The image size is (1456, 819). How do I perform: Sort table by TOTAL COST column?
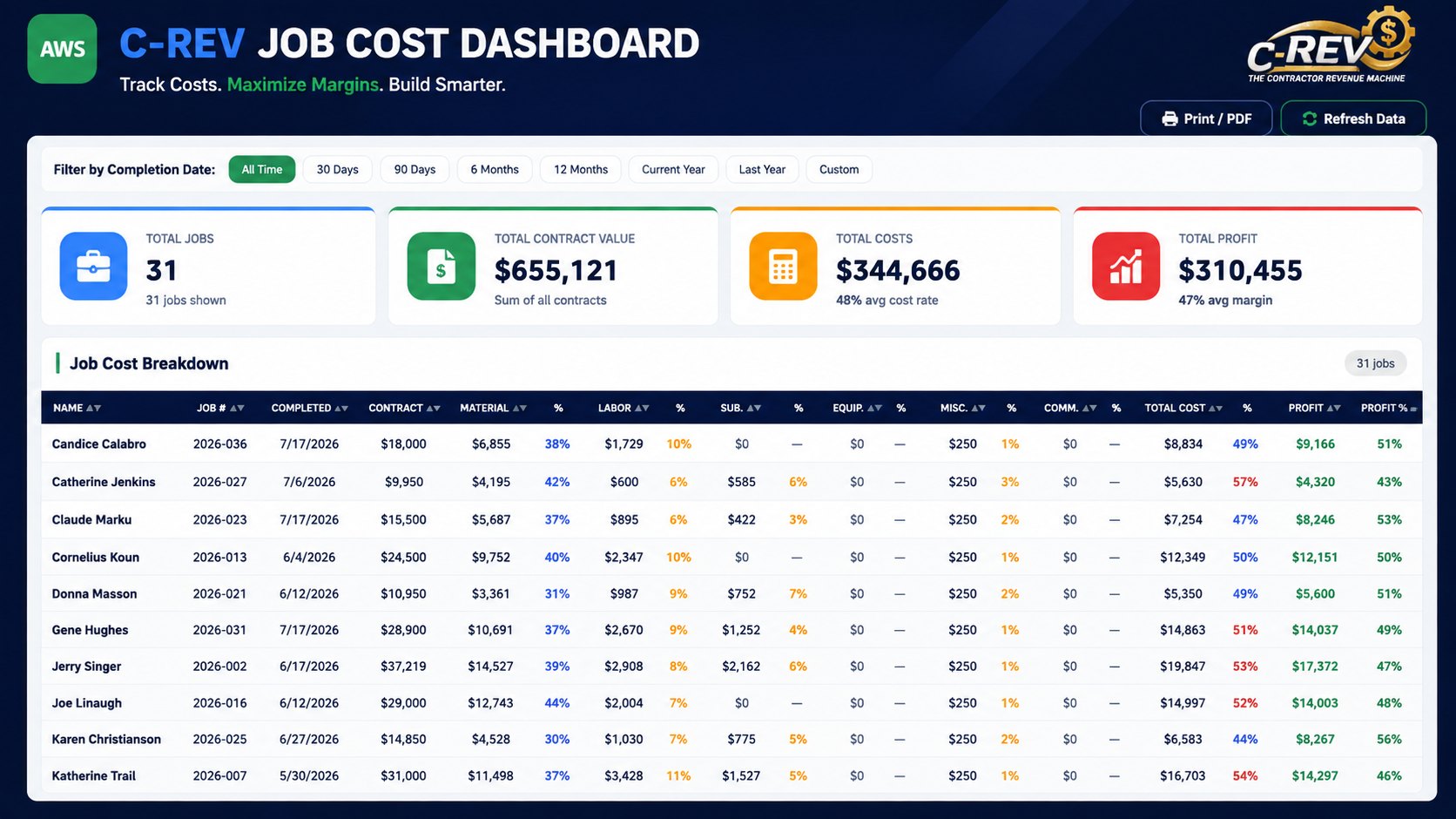pyautogui.click(x=1183, y=408)
